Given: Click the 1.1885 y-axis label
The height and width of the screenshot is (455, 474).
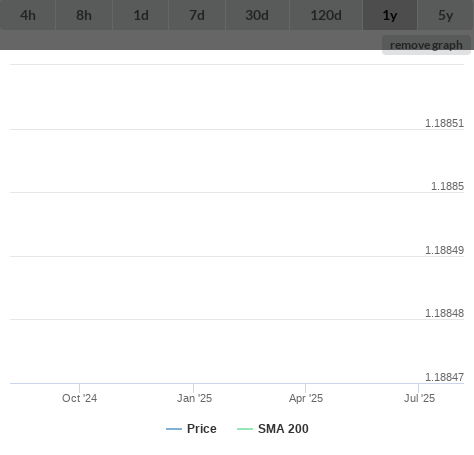Looking at the screenshot, I should pos(447,186).
